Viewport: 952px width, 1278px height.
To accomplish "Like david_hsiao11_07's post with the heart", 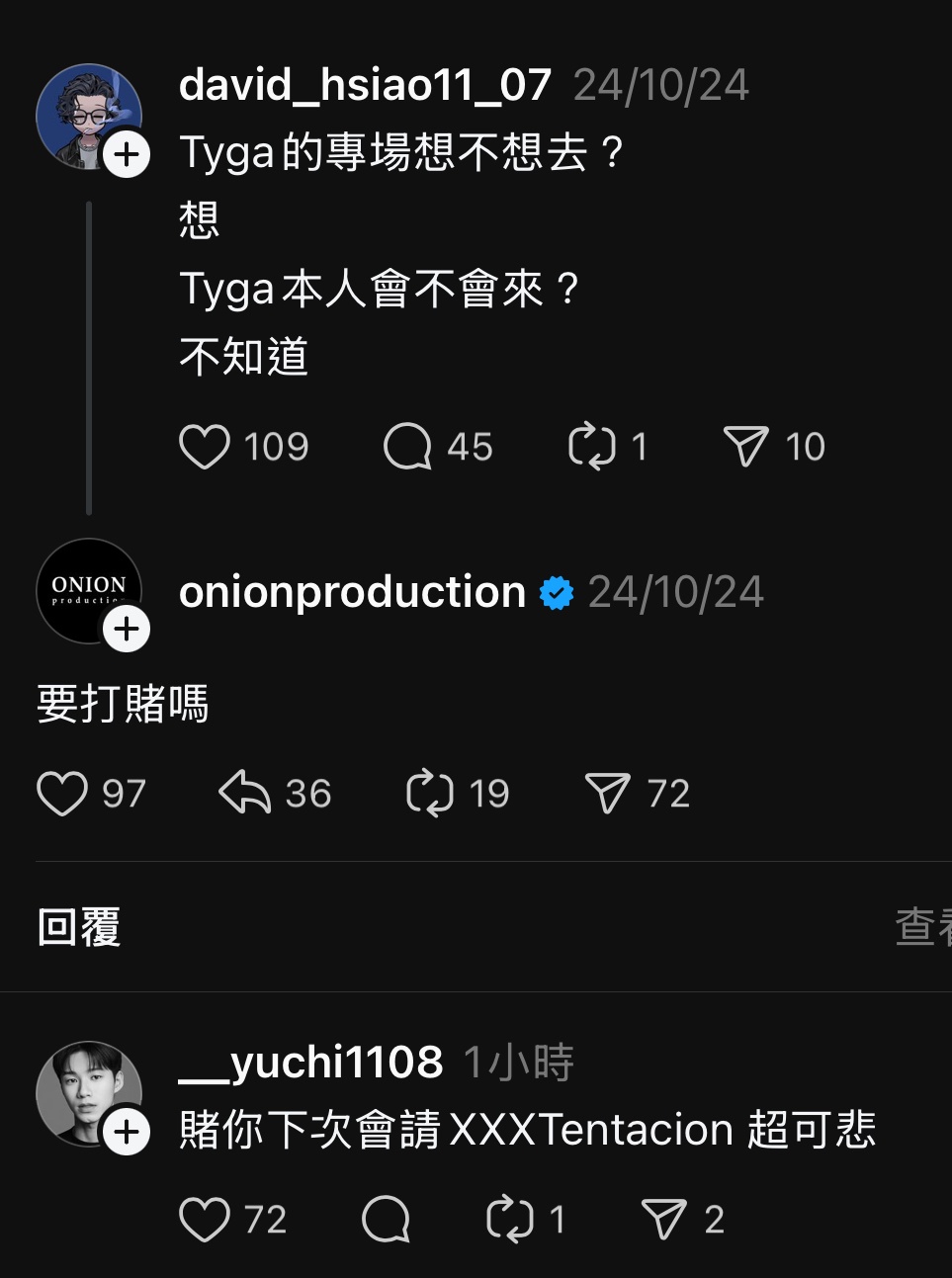I will point(205,447).
